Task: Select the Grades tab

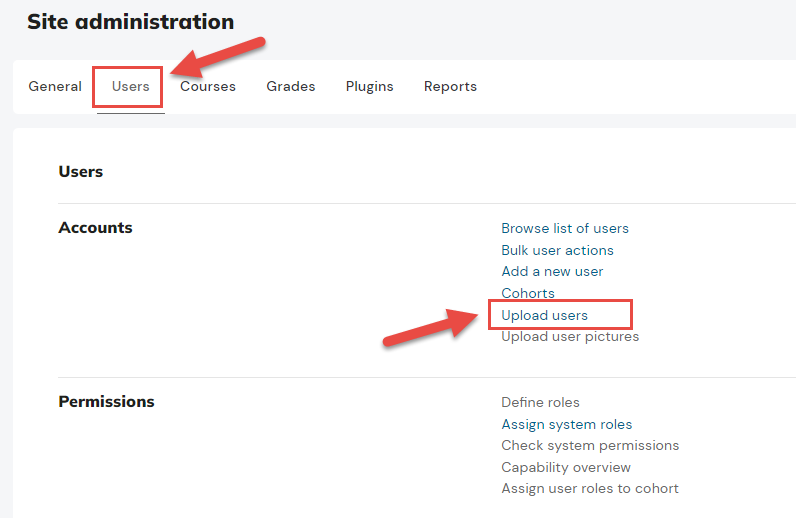Action: [291, 86]
